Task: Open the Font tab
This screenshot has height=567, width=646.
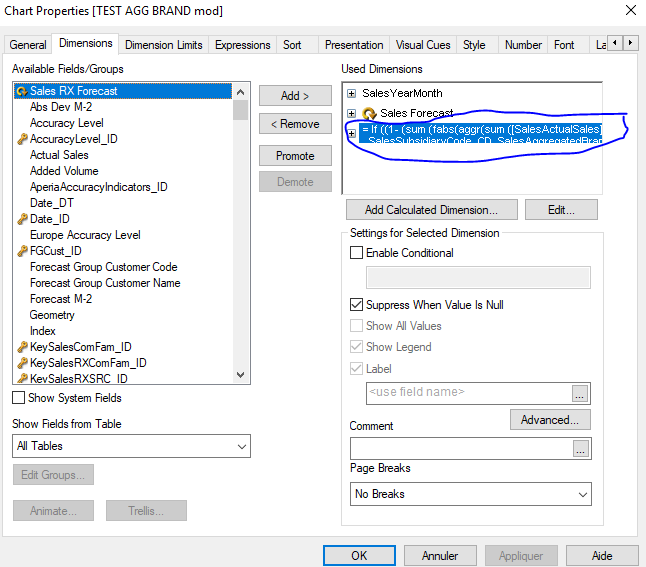Action: pyautogui.click(x=564, y=45)
